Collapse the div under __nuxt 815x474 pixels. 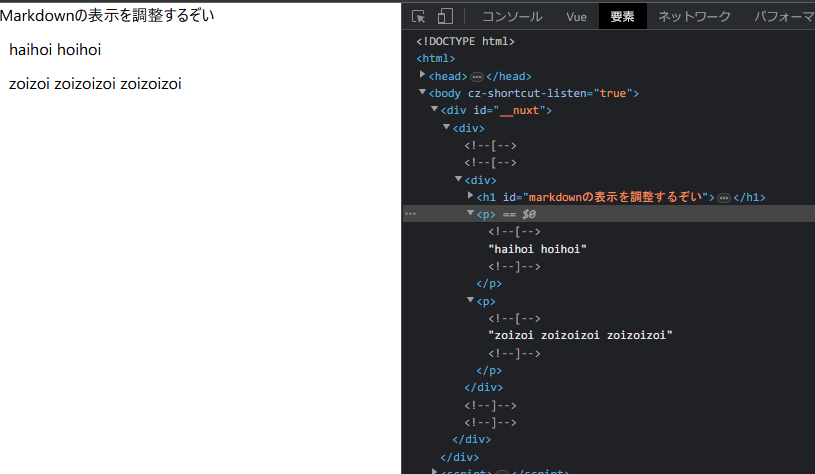(x=446, y=127)
